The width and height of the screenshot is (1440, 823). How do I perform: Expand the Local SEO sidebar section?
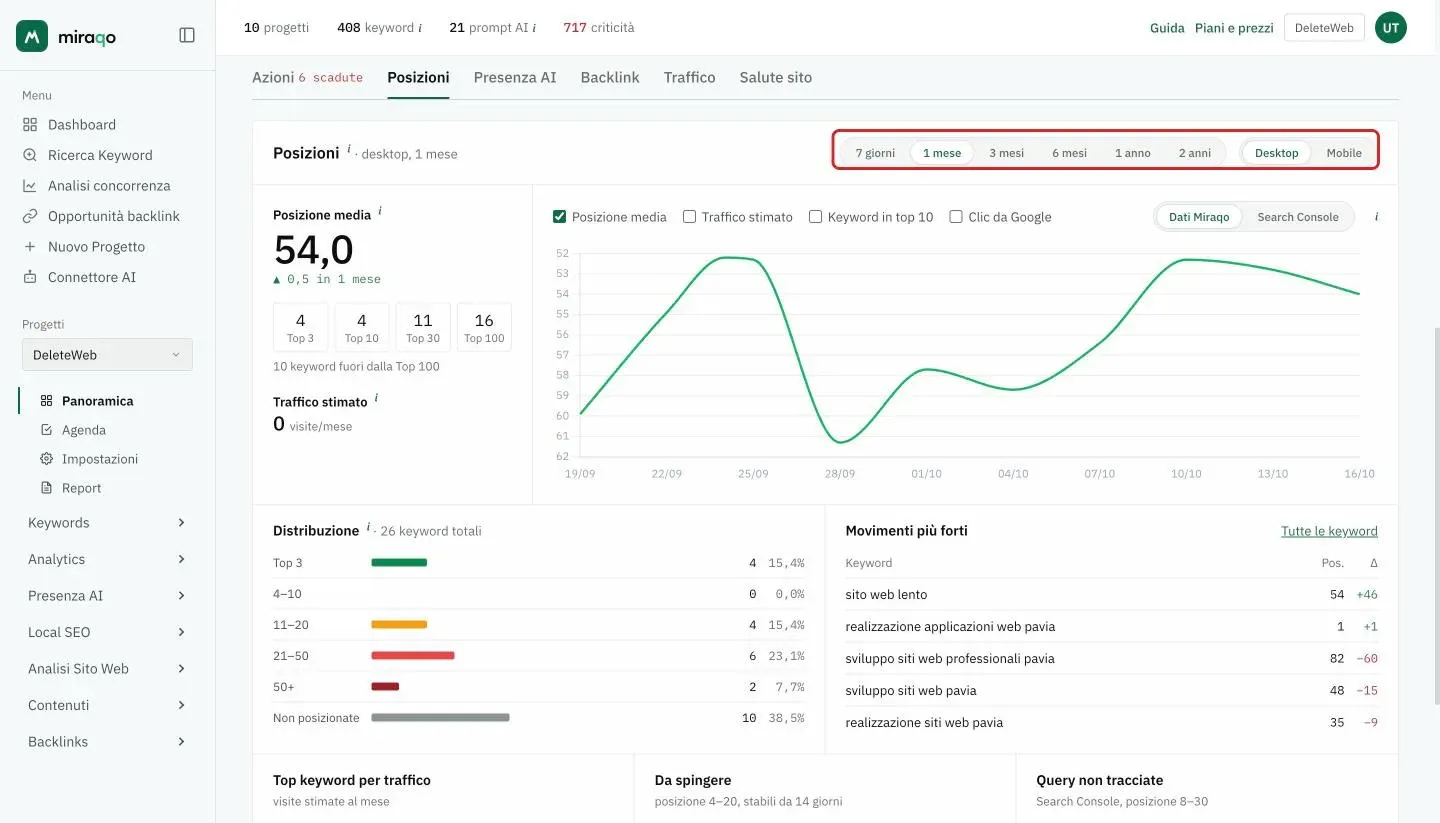coord(107,632)
